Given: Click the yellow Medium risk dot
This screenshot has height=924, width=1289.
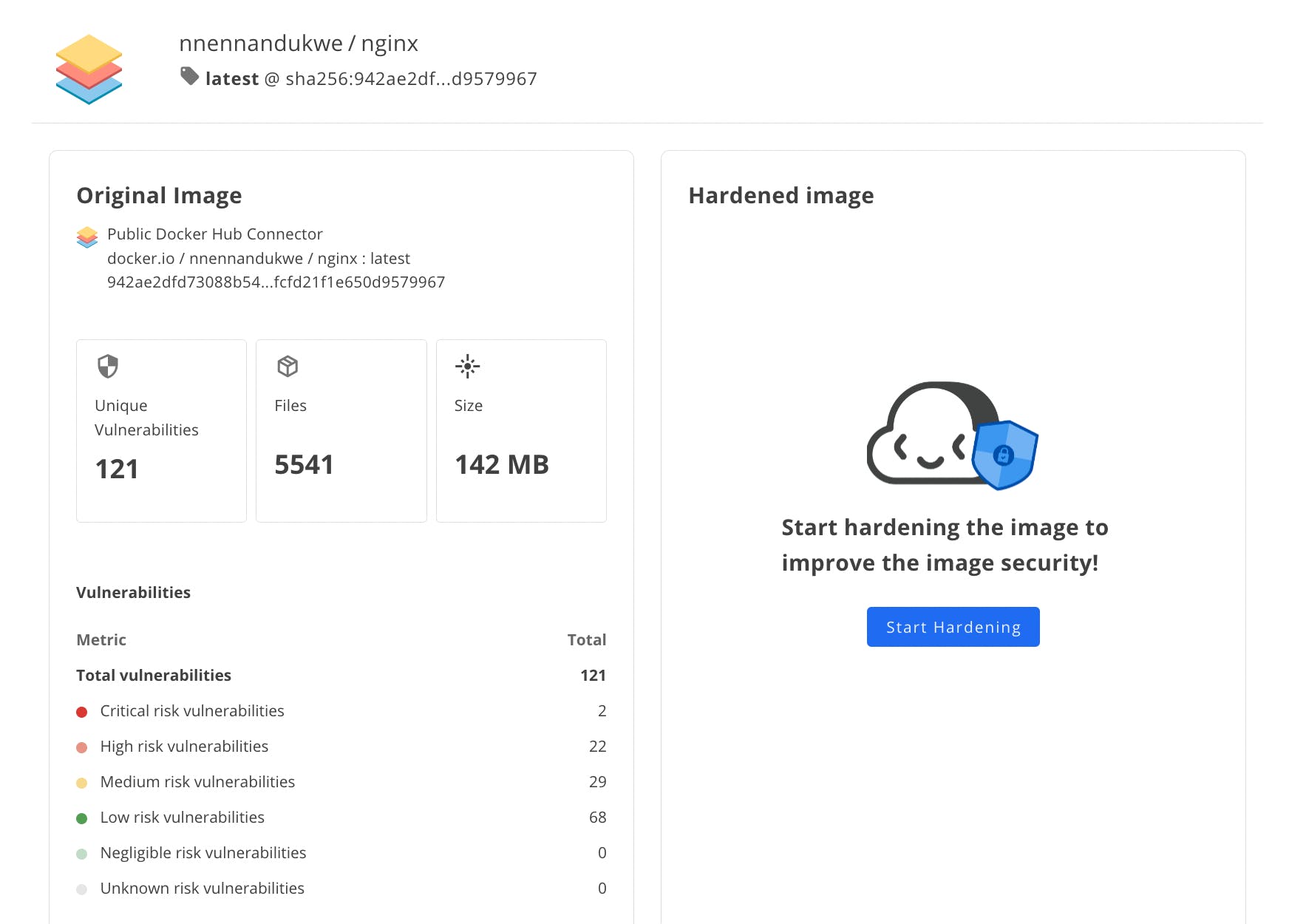Looking at the screenshot, I should 82,783.
